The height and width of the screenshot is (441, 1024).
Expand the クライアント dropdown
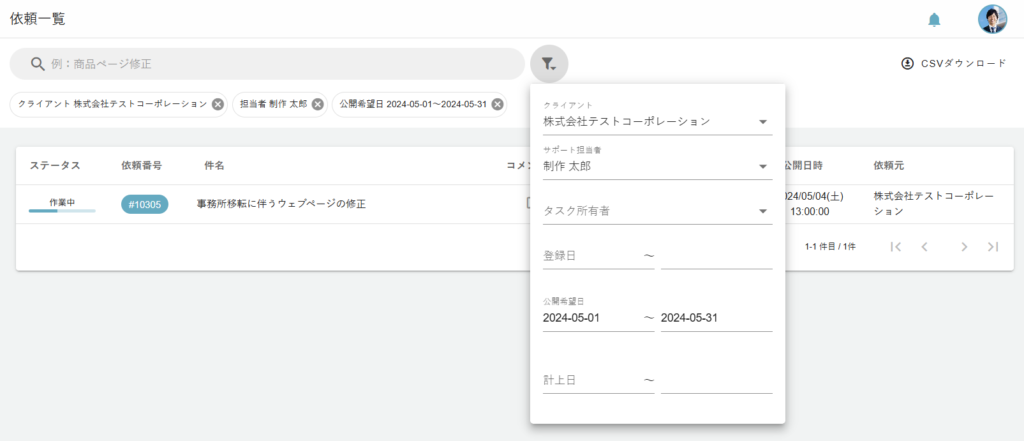(x=763, y=122)
